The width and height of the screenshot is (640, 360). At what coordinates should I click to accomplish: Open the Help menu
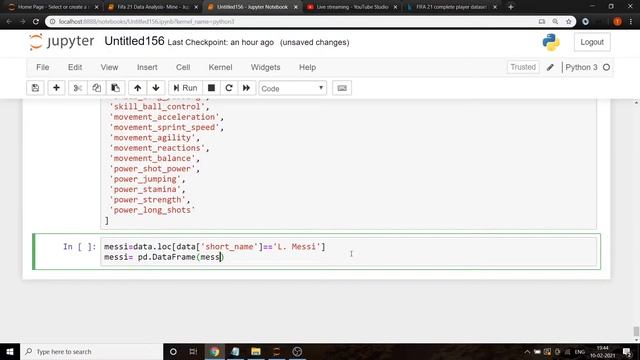pyautogui.click(x=307, y=67)
